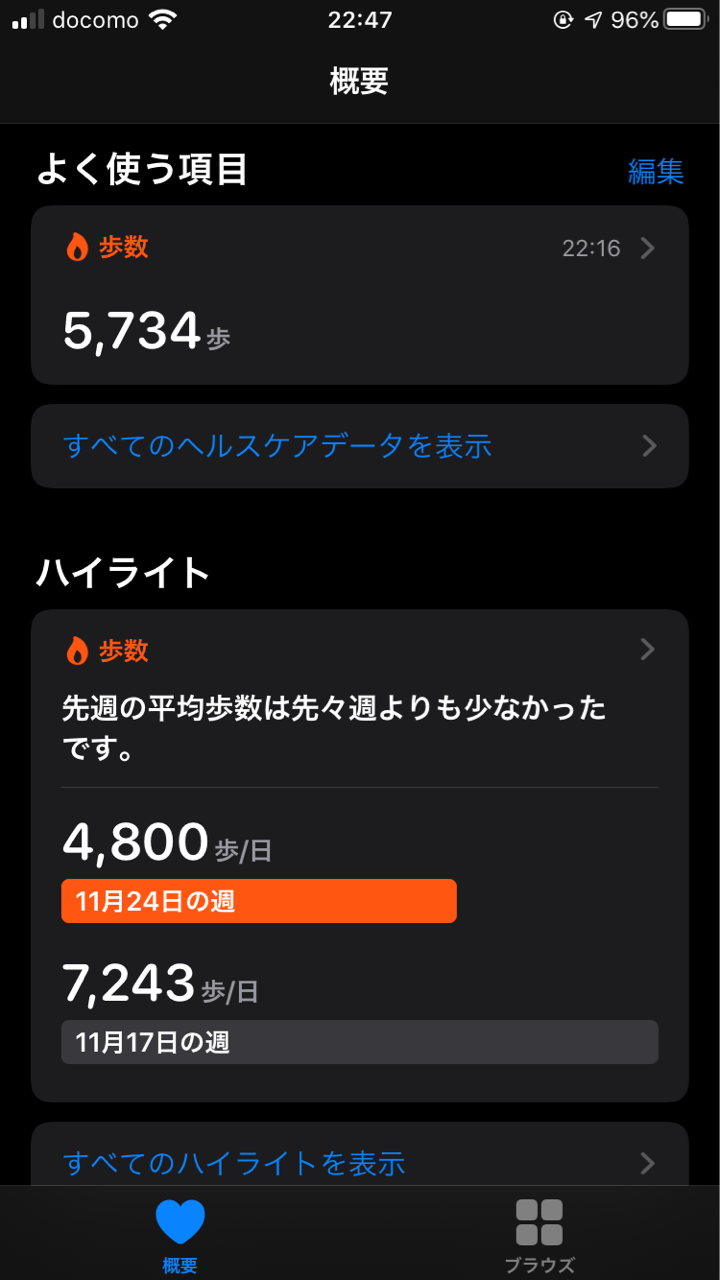Image resolution: width=720 pixels, height=1280 pixels.
Task: Tap the rotation lock status icon
Action: coord(563,20)
